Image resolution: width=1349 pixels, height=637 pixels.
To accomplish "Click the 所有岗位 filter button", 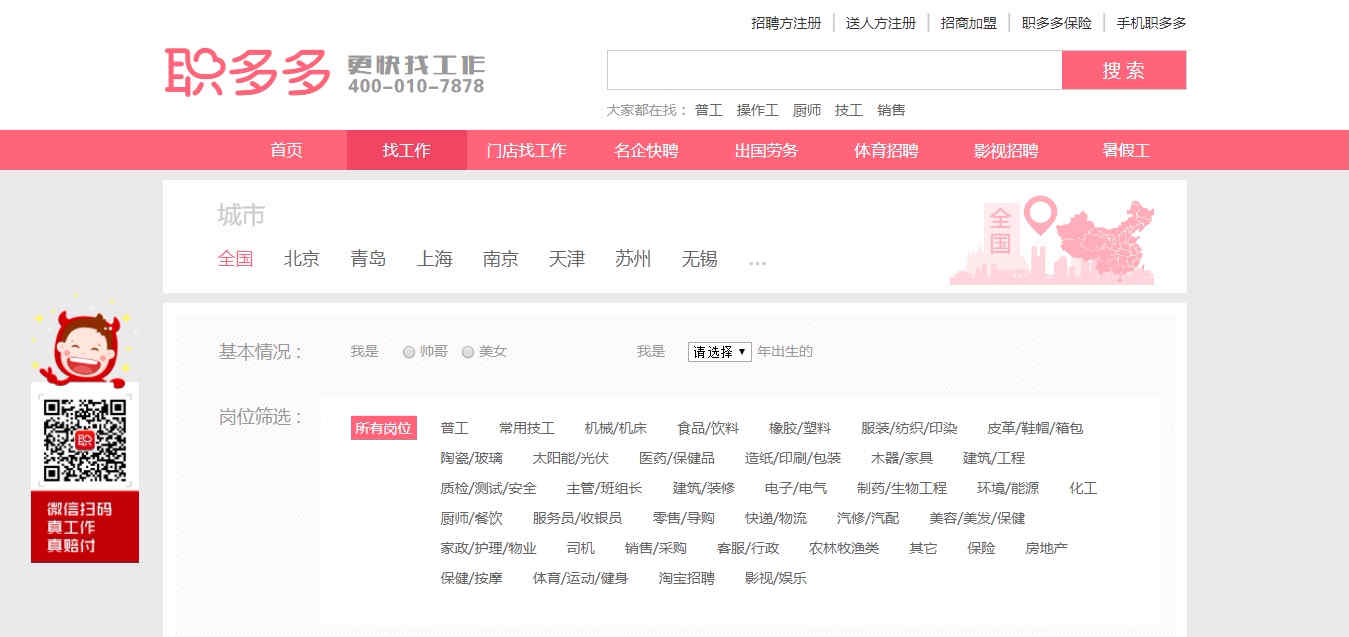I will 384,428.
